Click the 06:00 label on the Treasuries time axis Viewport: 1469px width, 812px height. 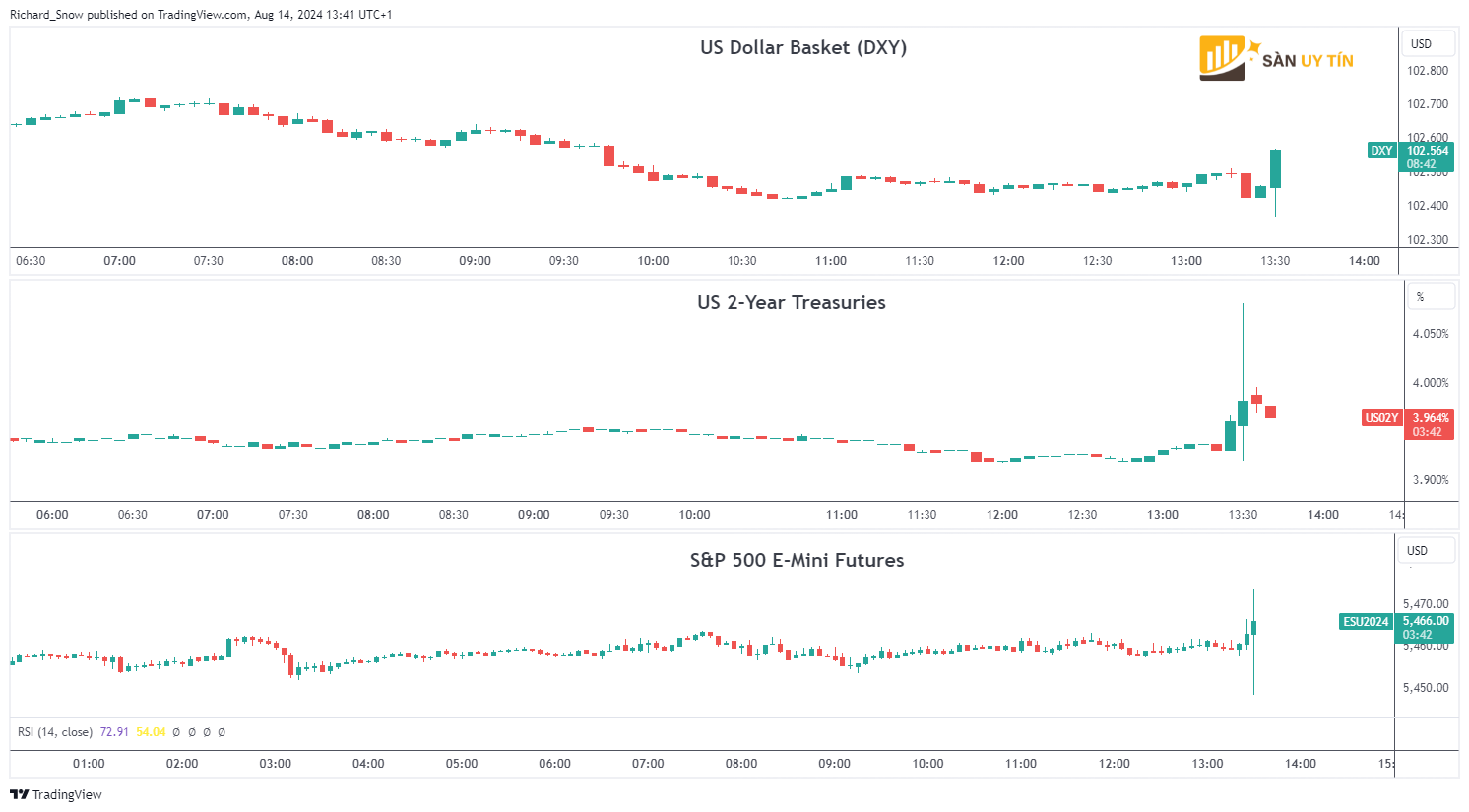(x=52, y=515)
